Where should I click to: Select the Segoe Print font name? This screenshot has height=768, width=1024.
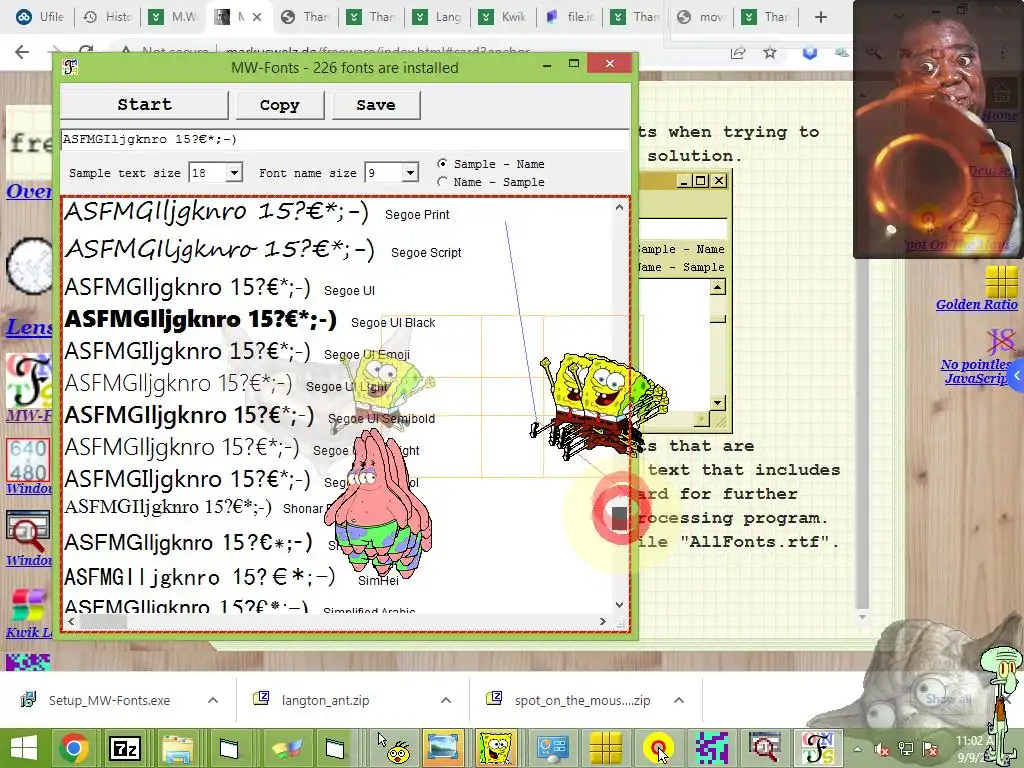click(417, 215)
